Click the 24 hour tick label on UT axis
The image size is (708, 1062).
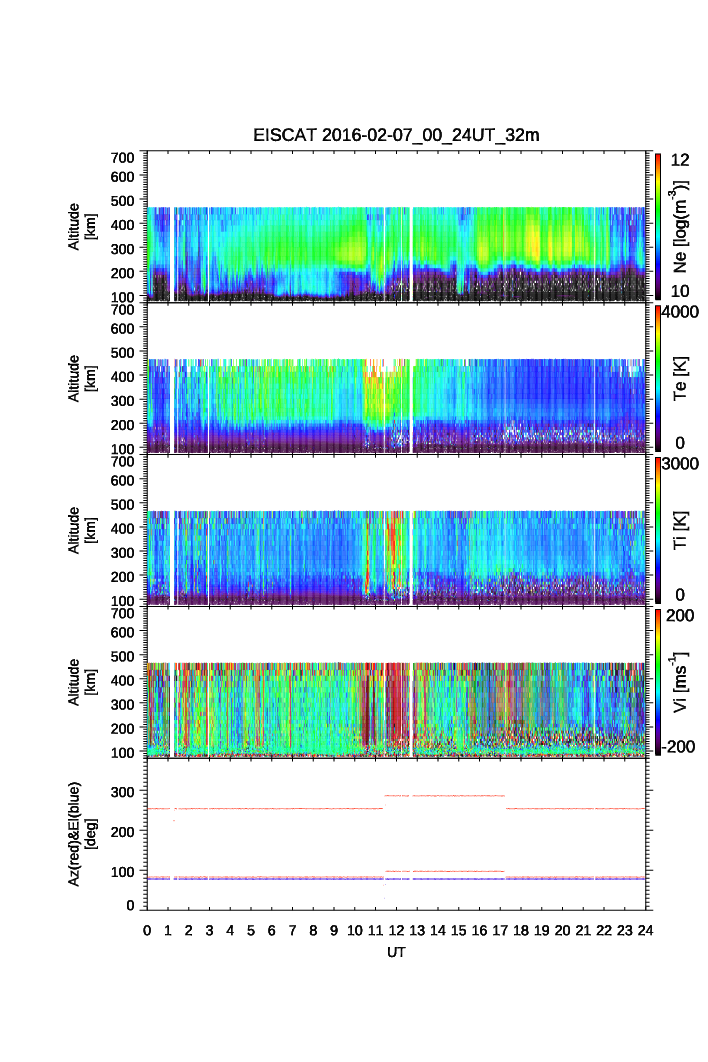pyautogui.click(x=645, y=931)
